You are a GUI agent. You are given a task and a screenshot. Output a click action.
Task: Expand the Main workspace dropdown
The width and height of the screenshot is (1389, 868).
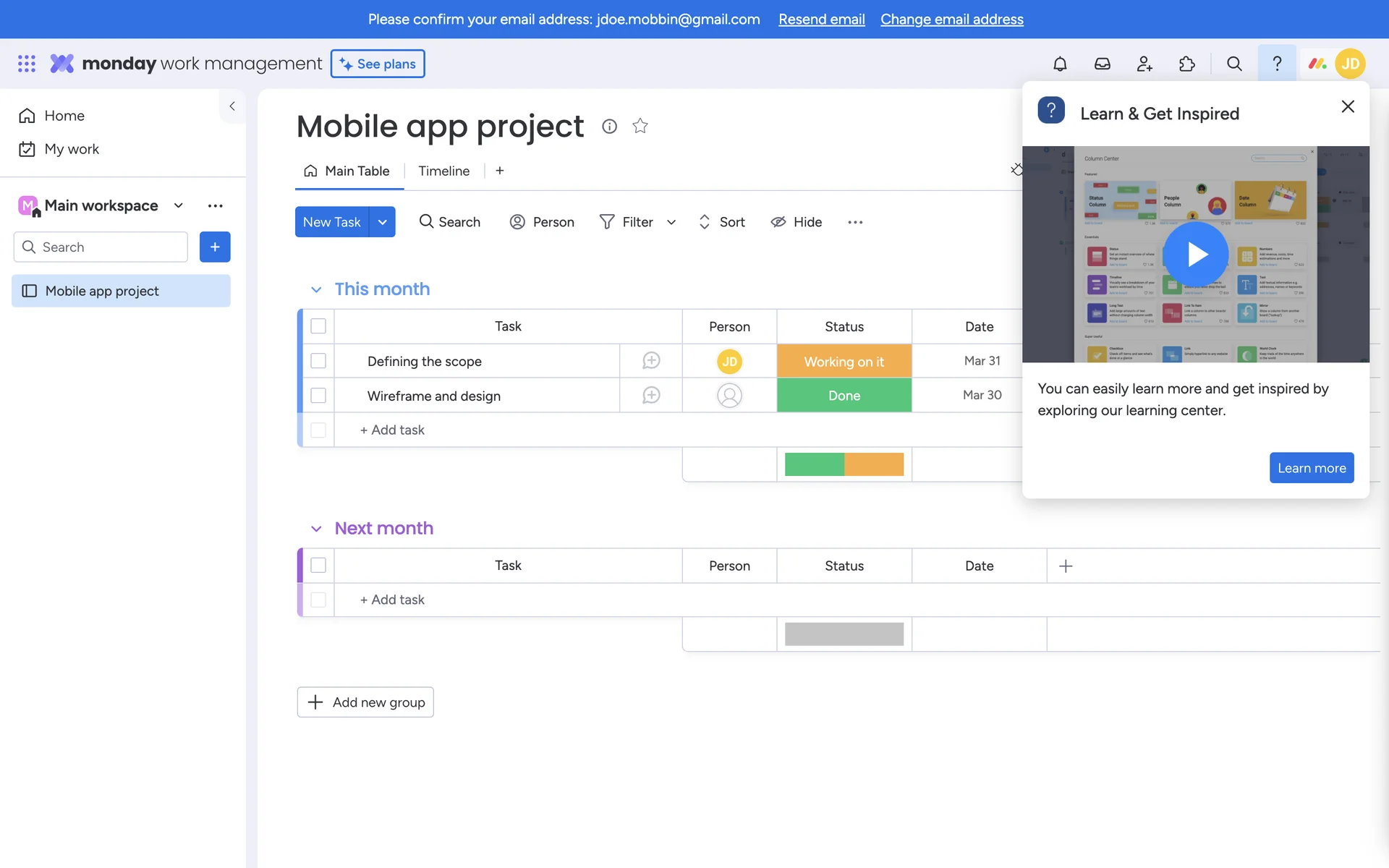click(x=179, y=205)
